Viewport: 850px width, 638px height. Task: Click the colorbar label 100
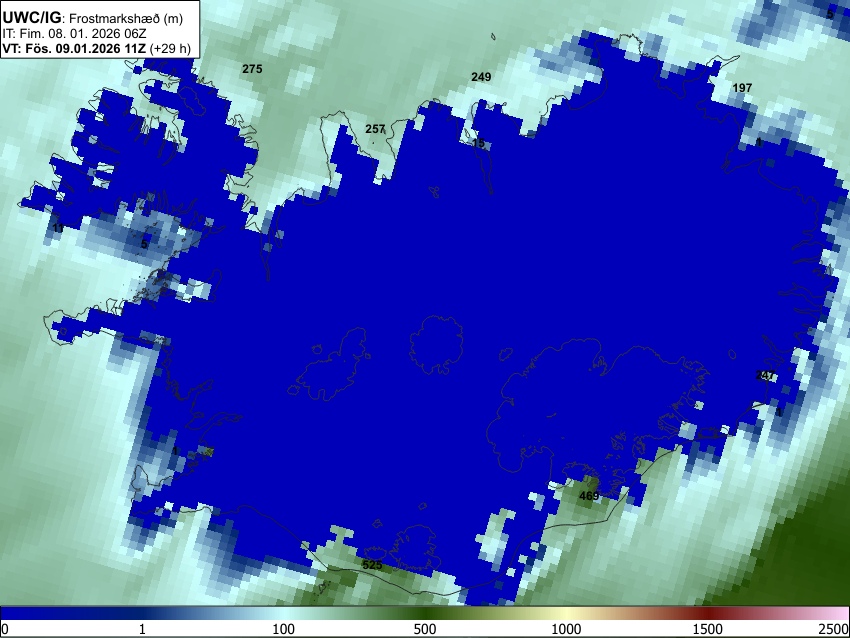(284, 629)
